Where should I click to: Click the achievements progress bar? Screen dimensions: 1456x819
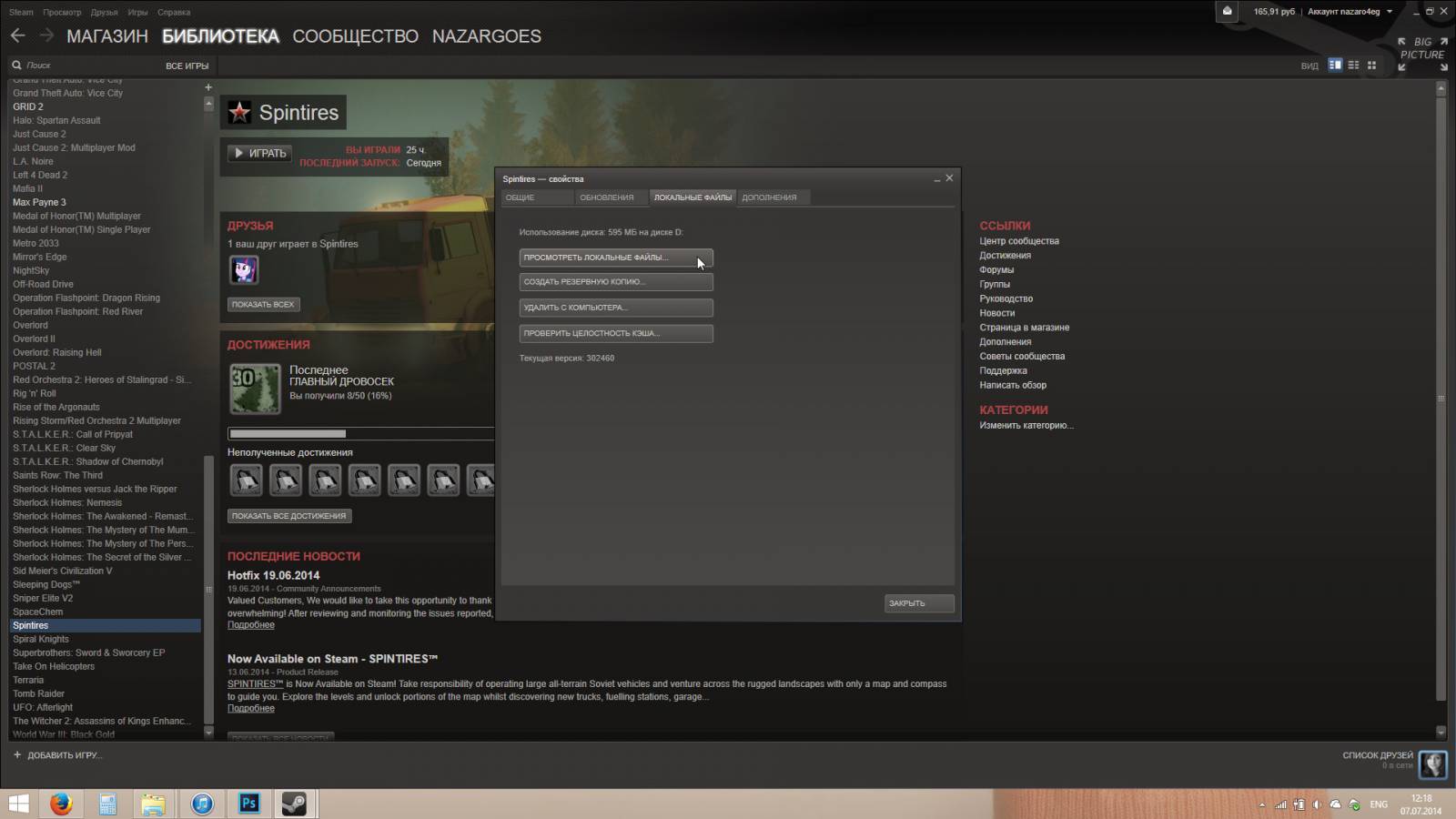click(x=361, y=434)
